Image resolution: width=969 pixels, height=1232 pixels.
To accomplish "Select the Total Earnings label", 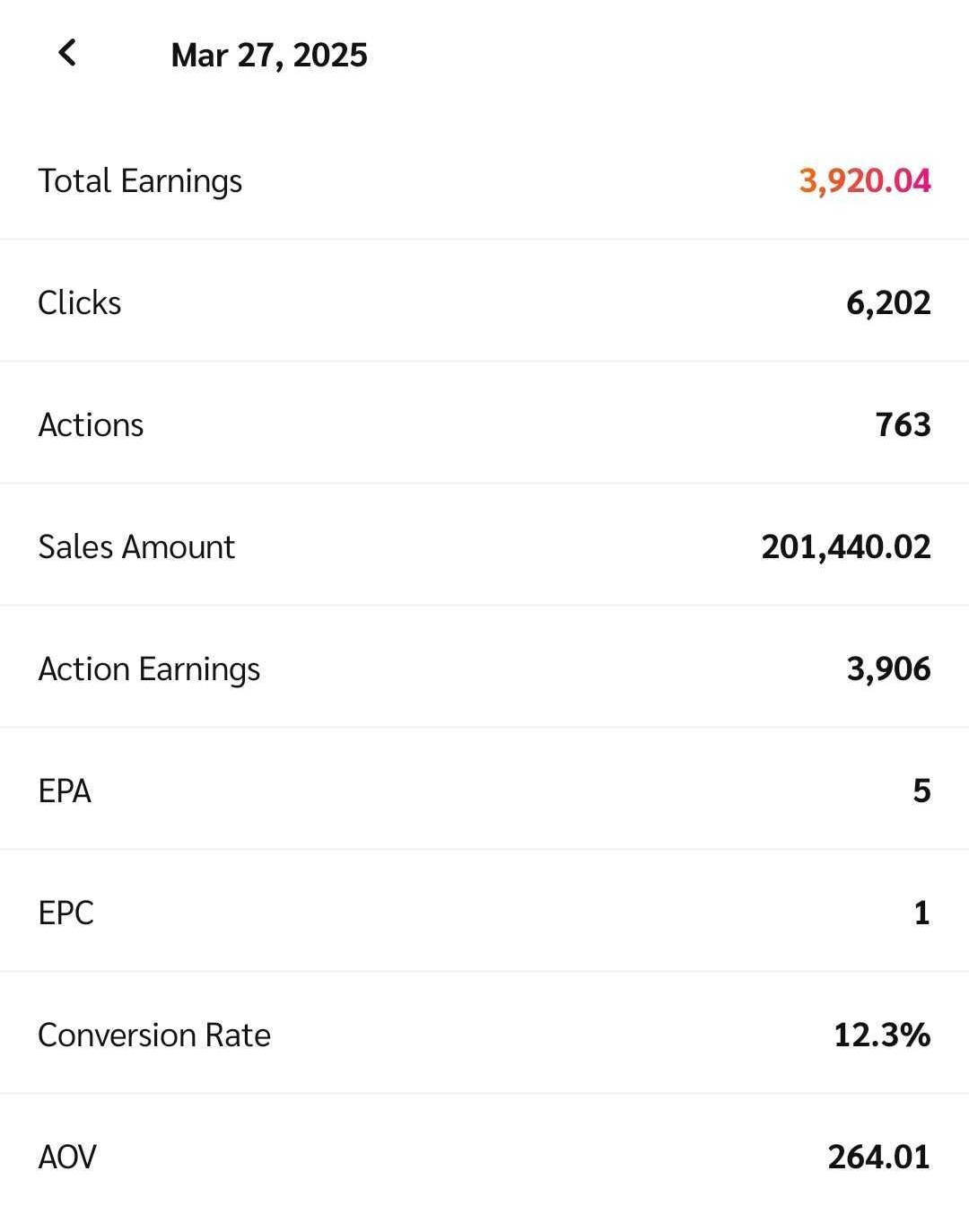I will pyautogui.click(x=140, y=181).
